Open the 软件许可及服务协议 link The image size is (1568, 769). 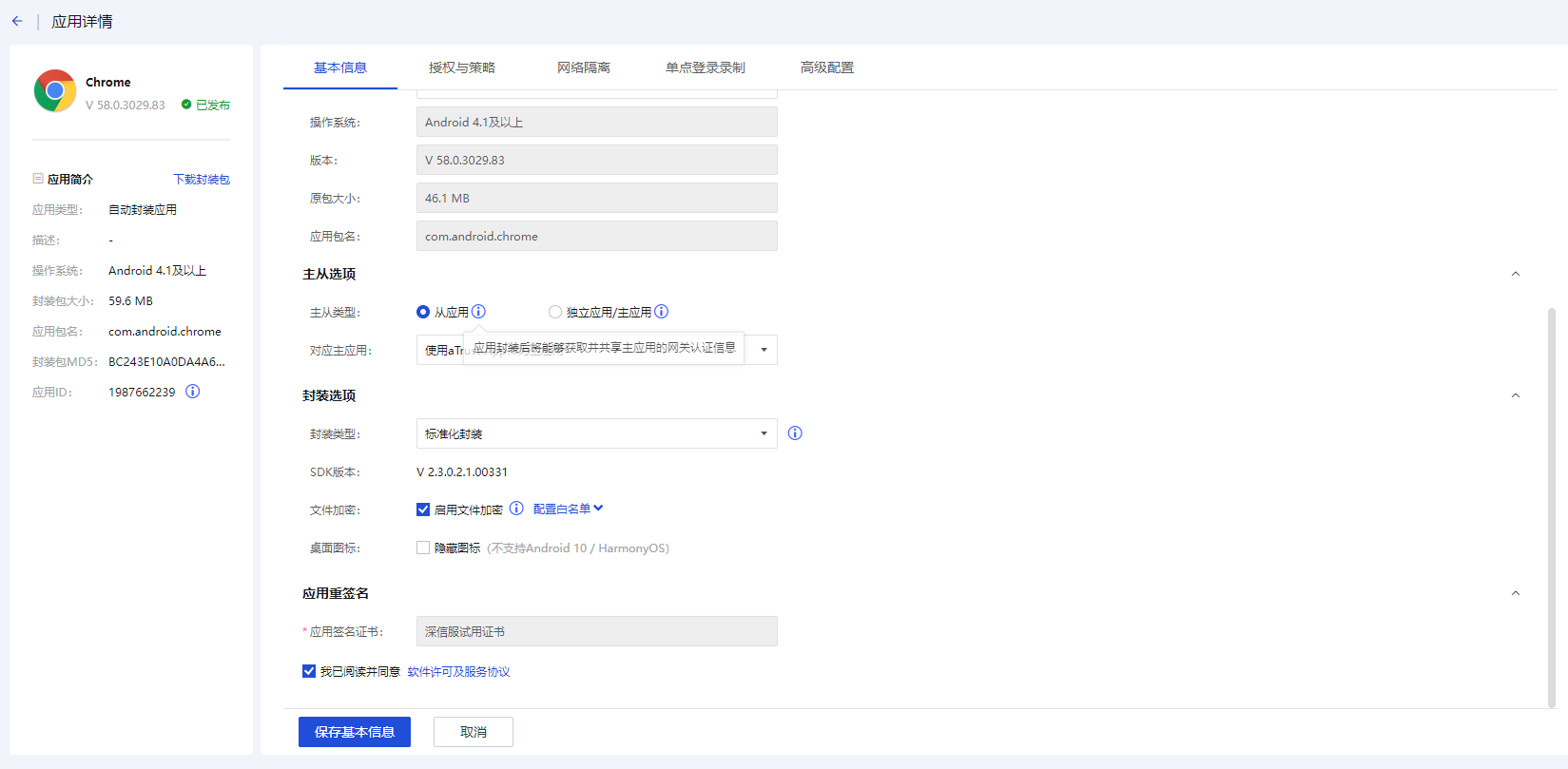[x=458, y=672]
